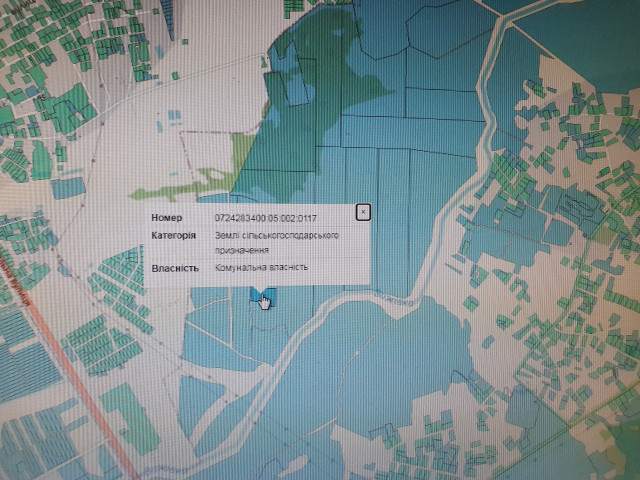Click the "Категорія" field label
Image resolution: width=640 pixels, height=480 pixels.
(172, 235)
